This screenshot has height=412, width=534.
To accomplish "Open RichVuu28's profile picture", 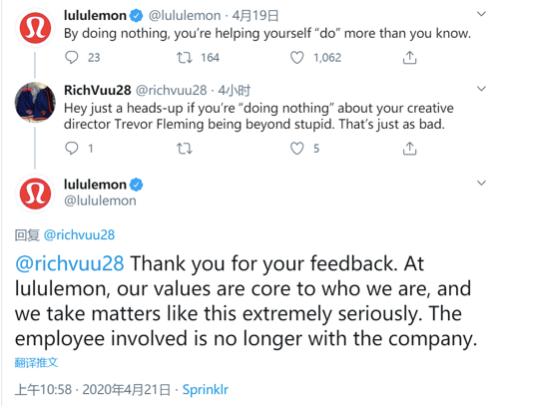I will tap(35, 102).
